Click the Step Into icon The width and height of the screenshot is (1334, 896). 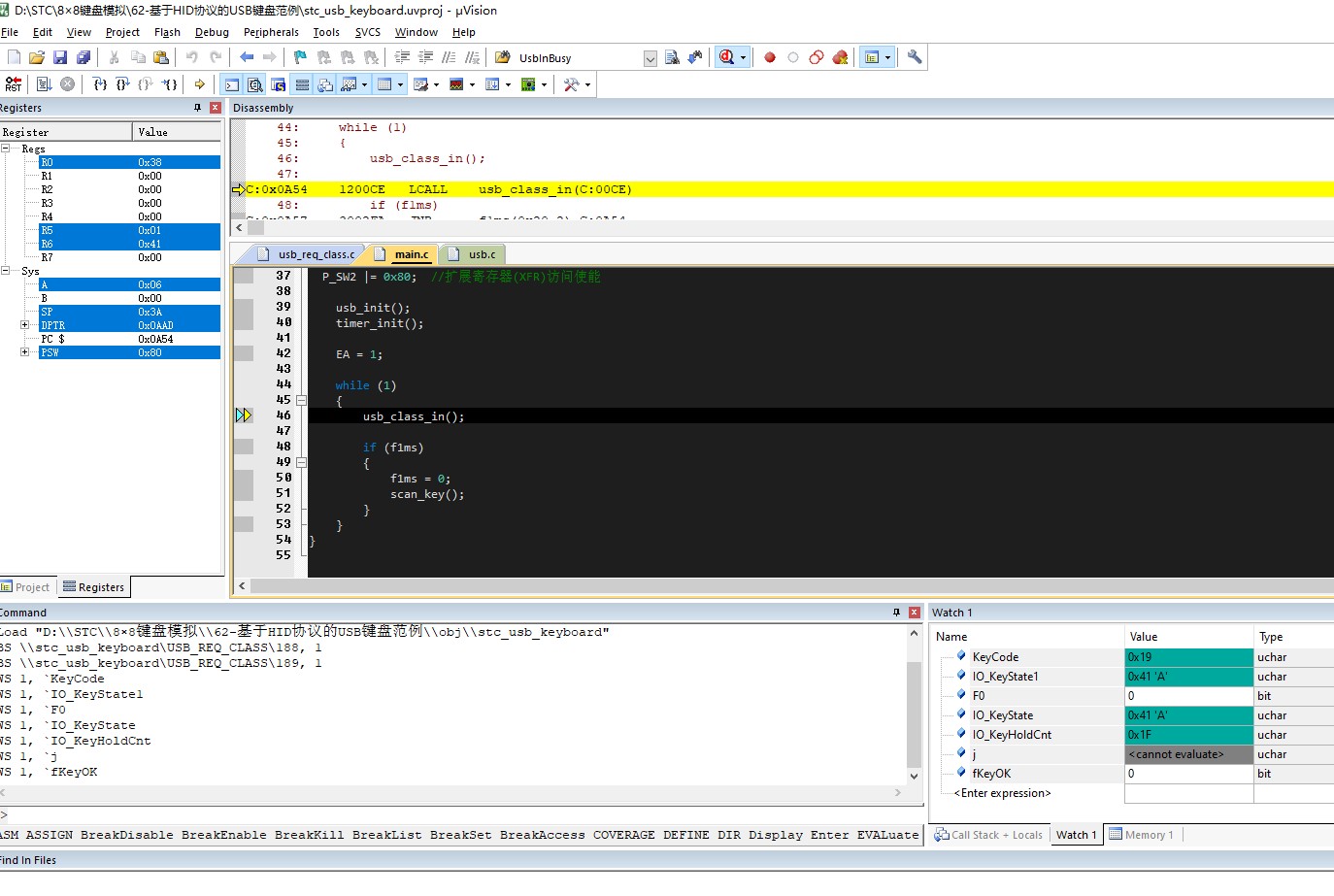[x=100, y=84]
